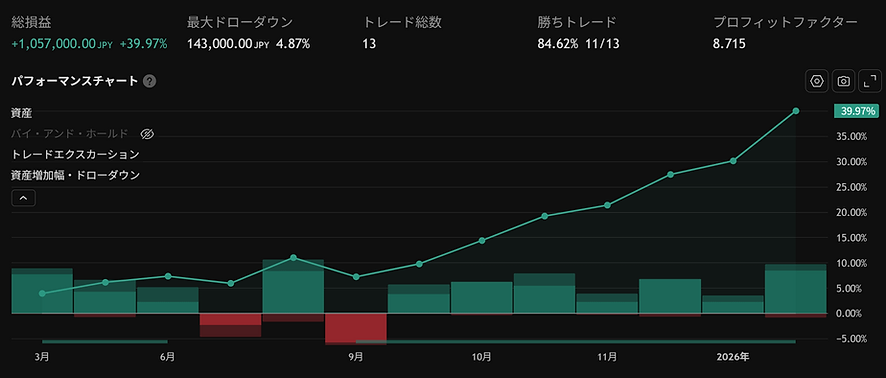Image resolution: width=886 pixels, height=378 pixels.
Task: Toggle visibility of バイ・アンド・ホールド with the eye icon
Action: coord(147,134)
